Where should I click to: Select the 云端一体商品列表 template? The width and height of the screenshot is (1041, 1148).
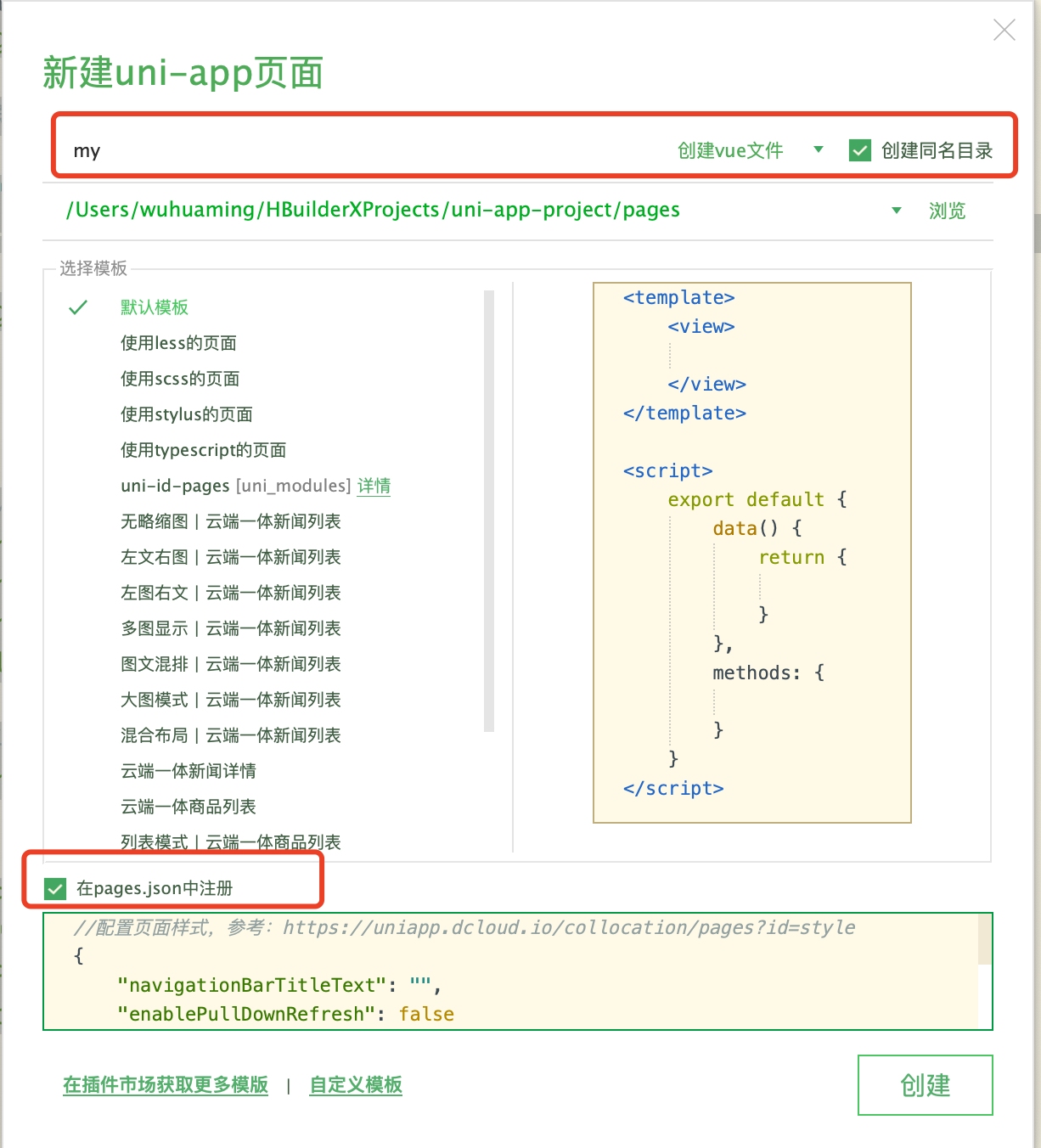pyautogui.click(x=189, y=807)
